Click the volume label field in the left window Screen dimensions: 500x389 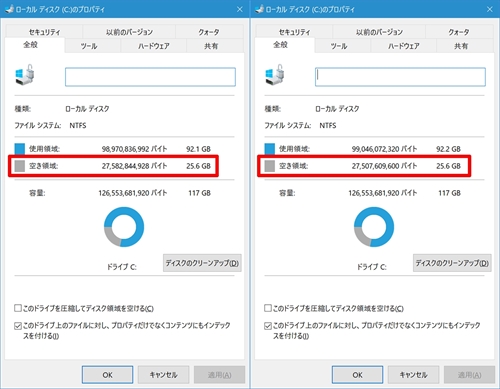[x=150, y=77]
